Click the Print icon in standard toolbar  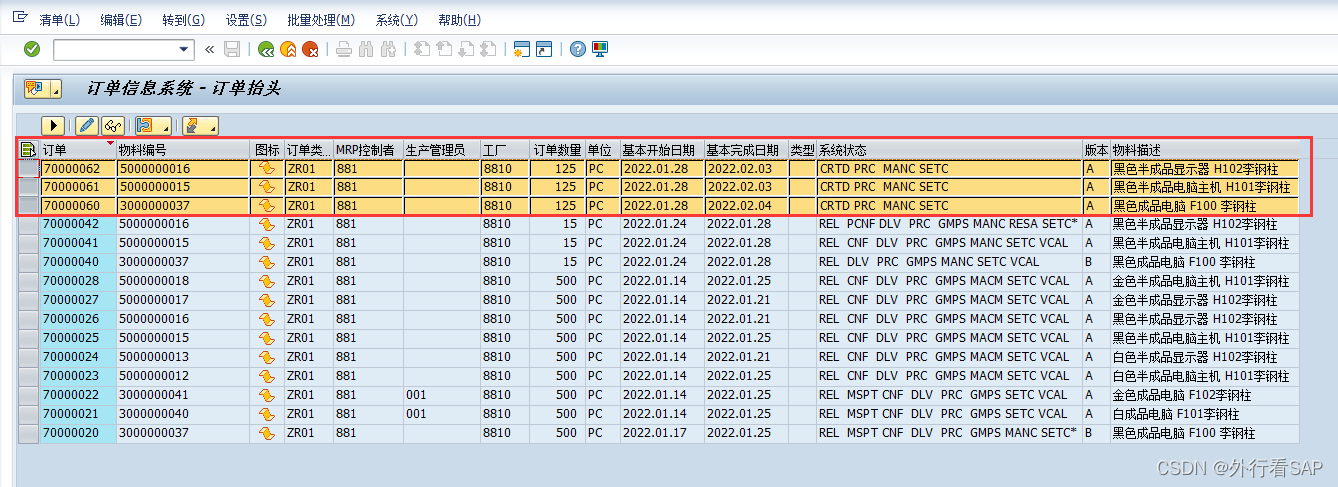pos(344,49)
